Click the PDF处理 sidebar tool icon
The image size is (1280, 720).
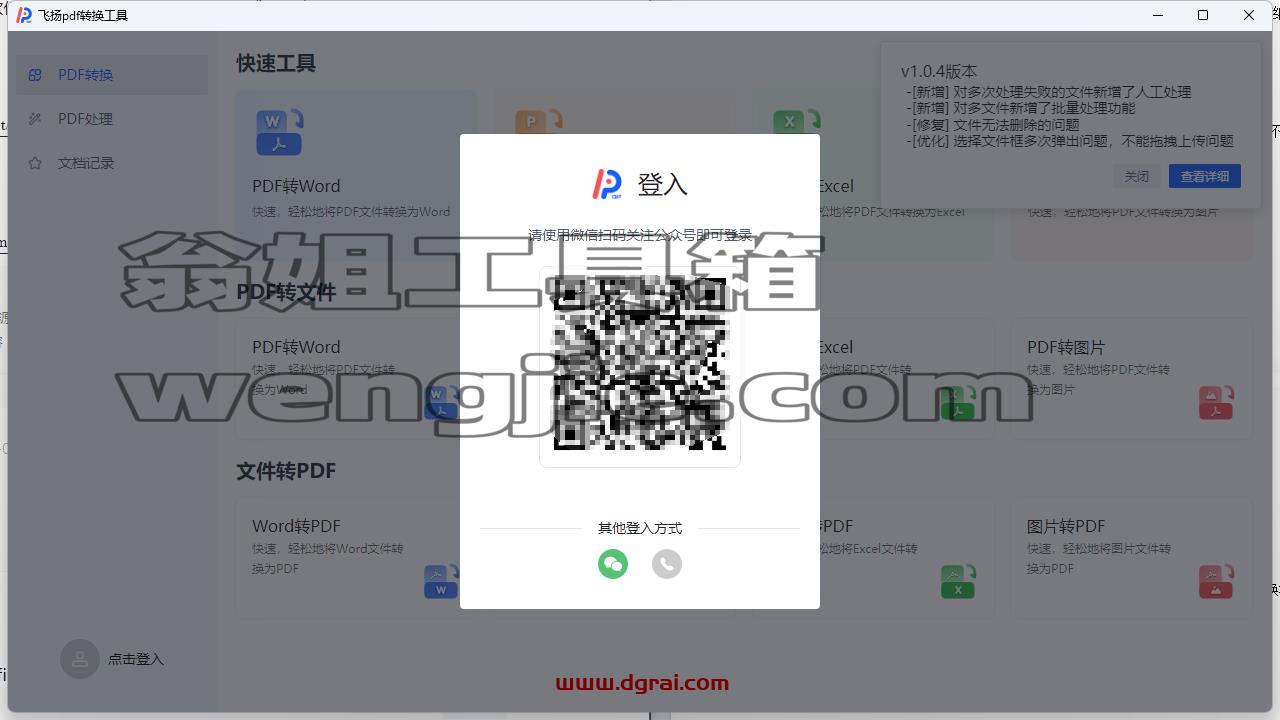coord(35,119)
